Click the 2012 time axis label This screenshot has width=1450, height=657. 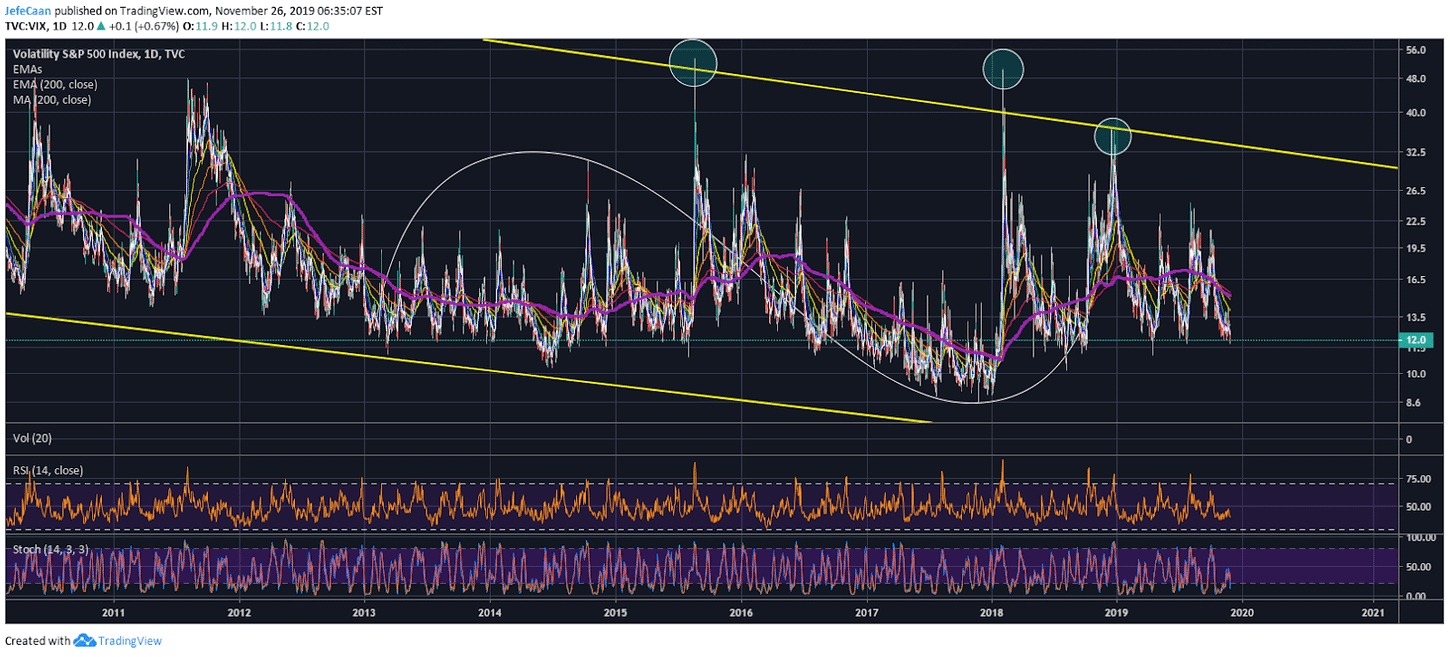[x=238, y=613]
